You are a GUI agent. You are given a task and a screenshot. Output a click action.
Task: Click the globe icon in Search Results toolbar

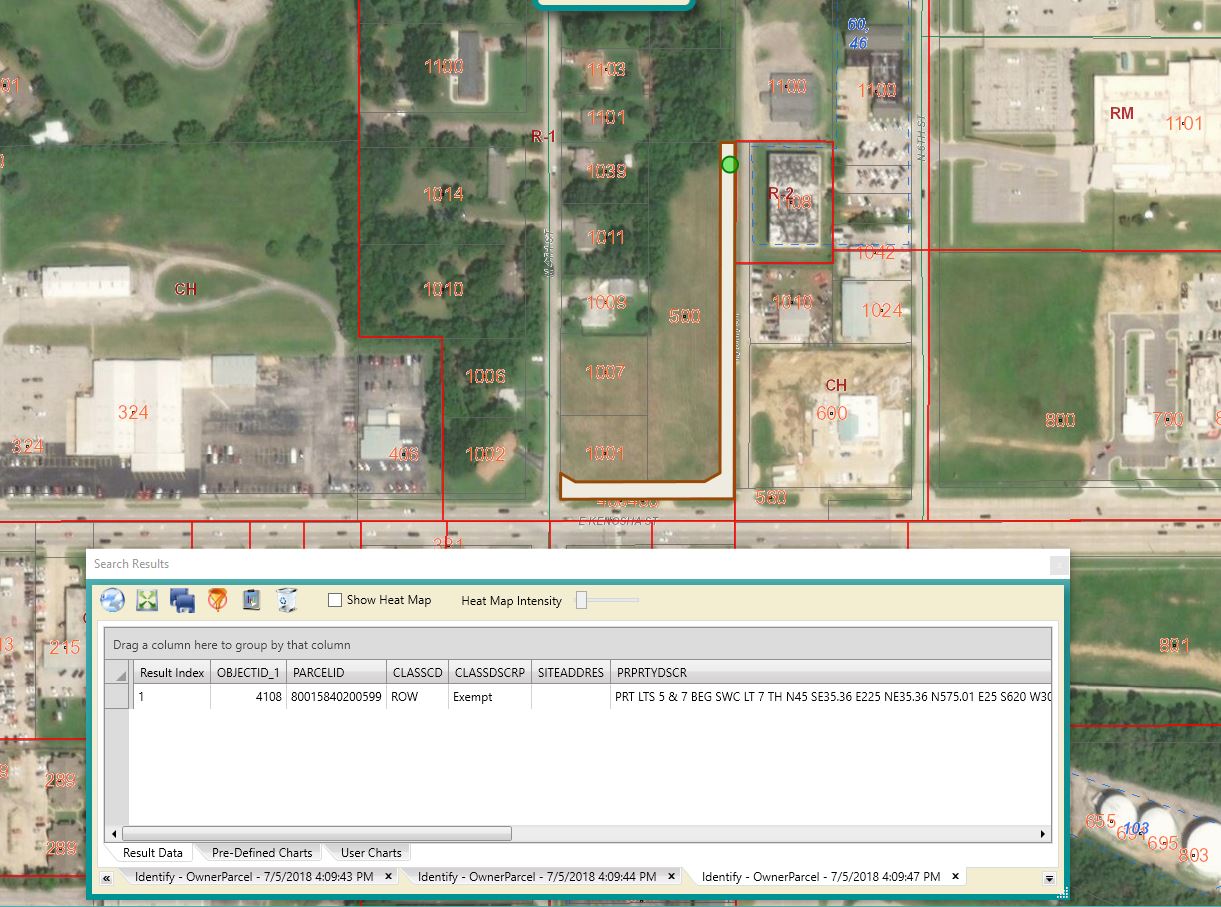[x=113, y=600]
